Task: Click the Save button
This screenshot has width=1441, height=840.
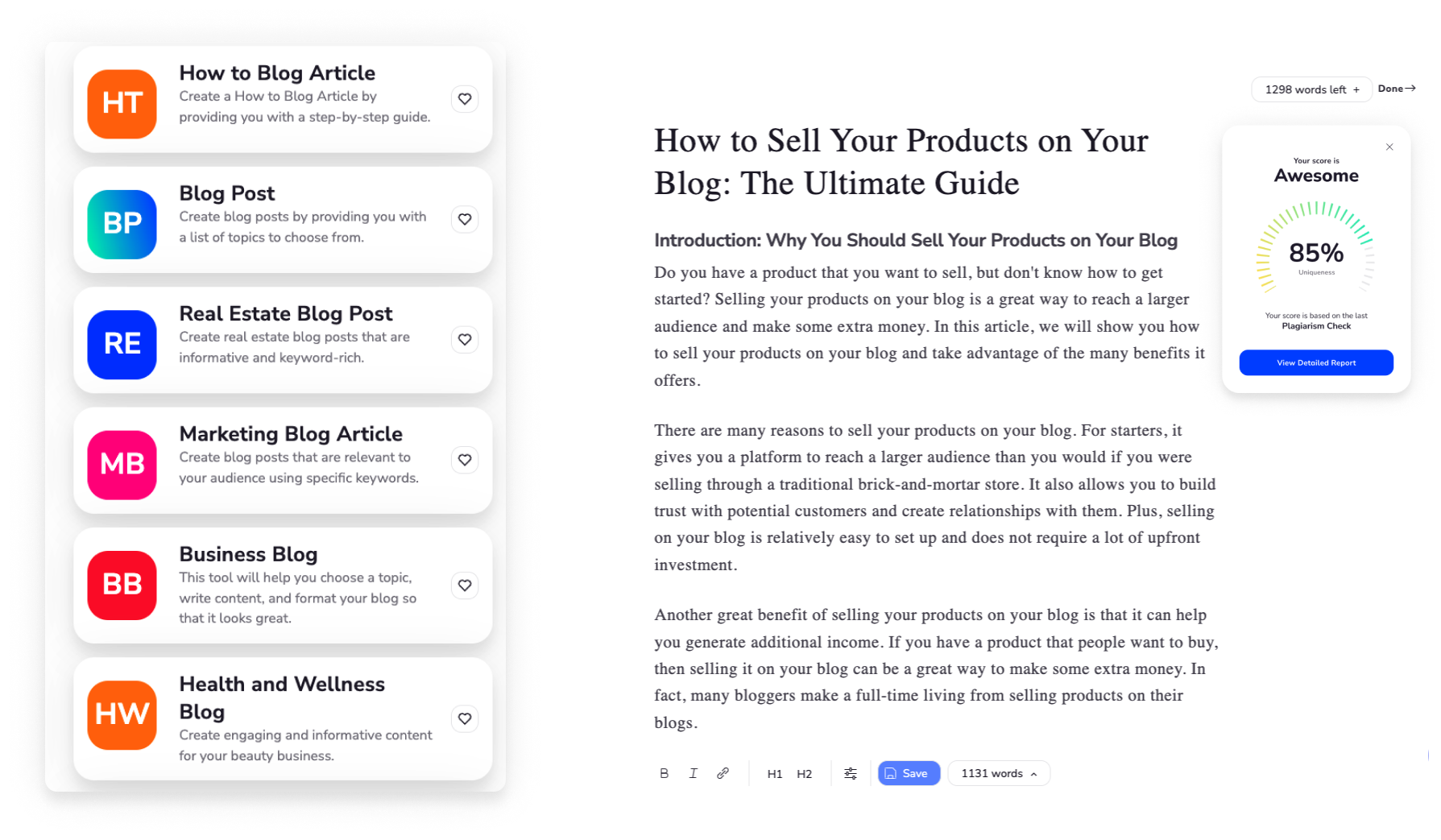Action: [x=909, y=773]
